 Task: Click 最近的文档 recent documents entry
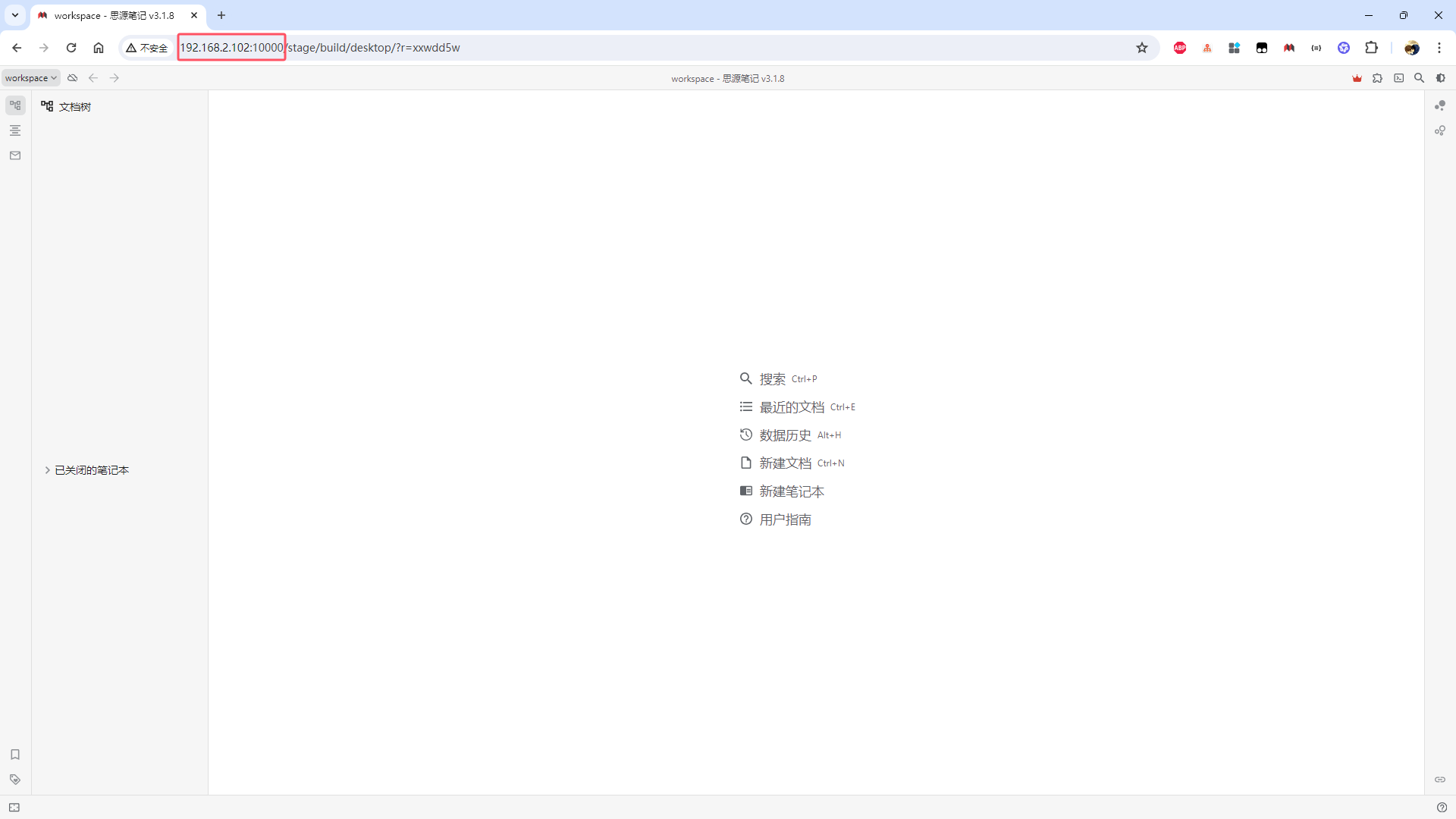point(791,407)
